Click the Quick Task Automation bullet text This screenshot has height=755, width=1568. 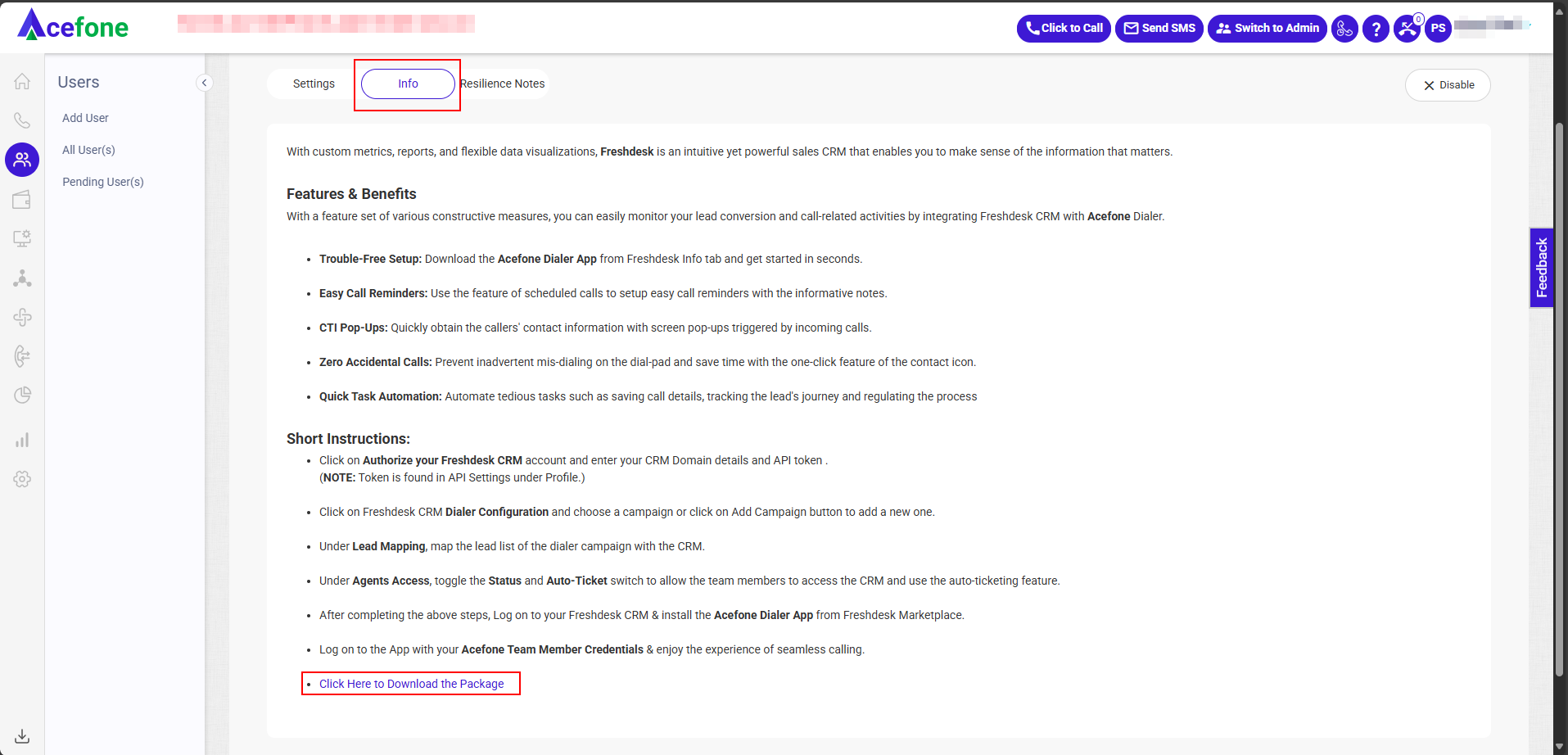(x=648, y=396)
